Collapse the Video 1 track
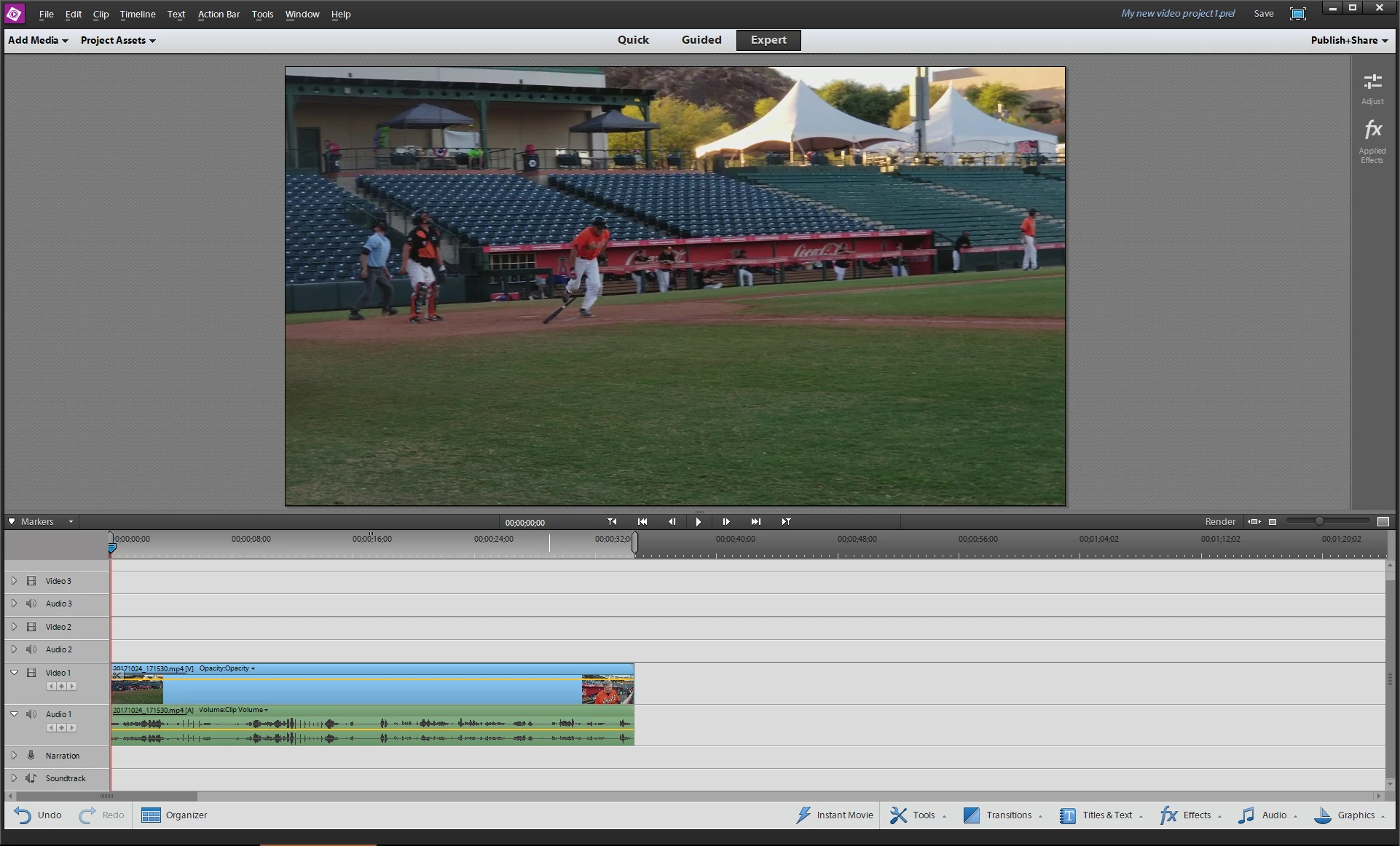Image resolution: width=1400 pixels, height=846 pixels. 14,673
